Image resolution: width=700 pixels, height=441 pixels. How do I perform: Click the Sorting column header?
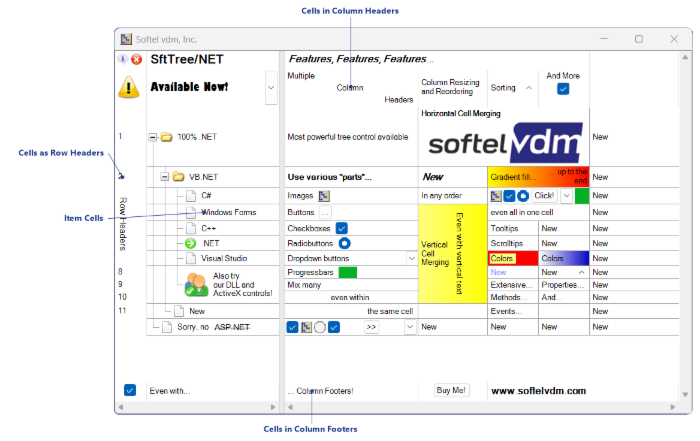tap(512, 88)
